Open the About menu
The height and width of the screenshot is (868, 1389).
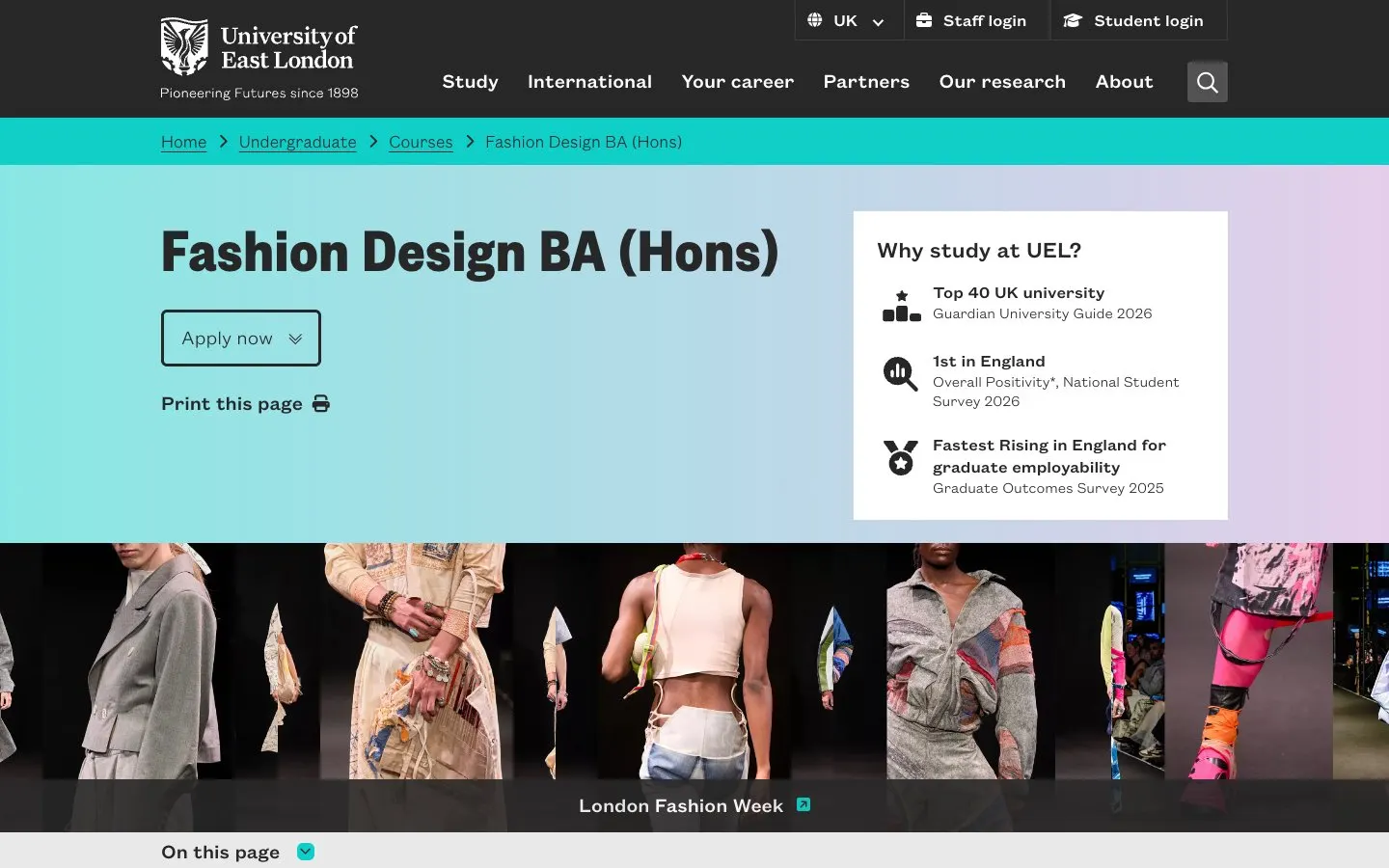(x=1124, y=82)
